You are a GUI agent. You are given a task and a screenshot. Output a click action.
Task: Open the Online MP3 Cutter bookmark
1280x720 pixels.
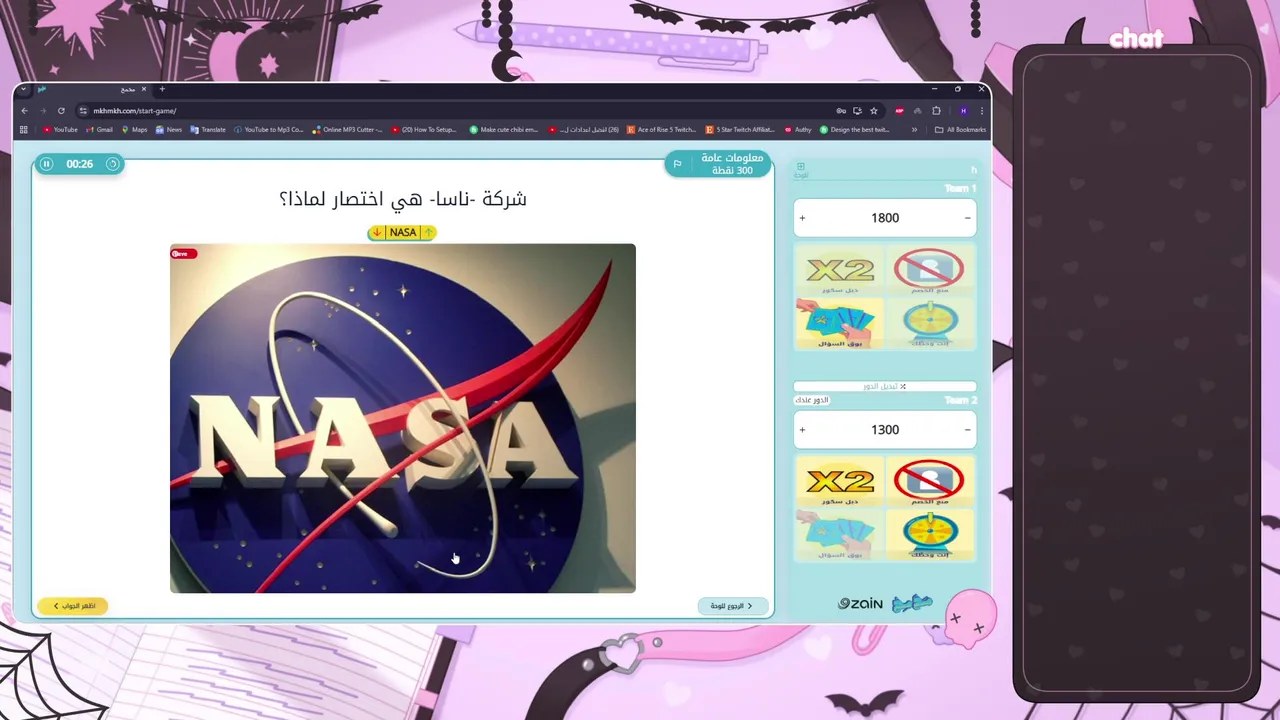tap(347, 130)
